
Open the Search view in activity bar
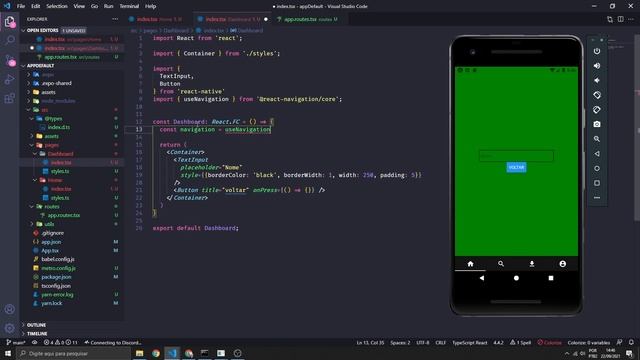(9, 40)
